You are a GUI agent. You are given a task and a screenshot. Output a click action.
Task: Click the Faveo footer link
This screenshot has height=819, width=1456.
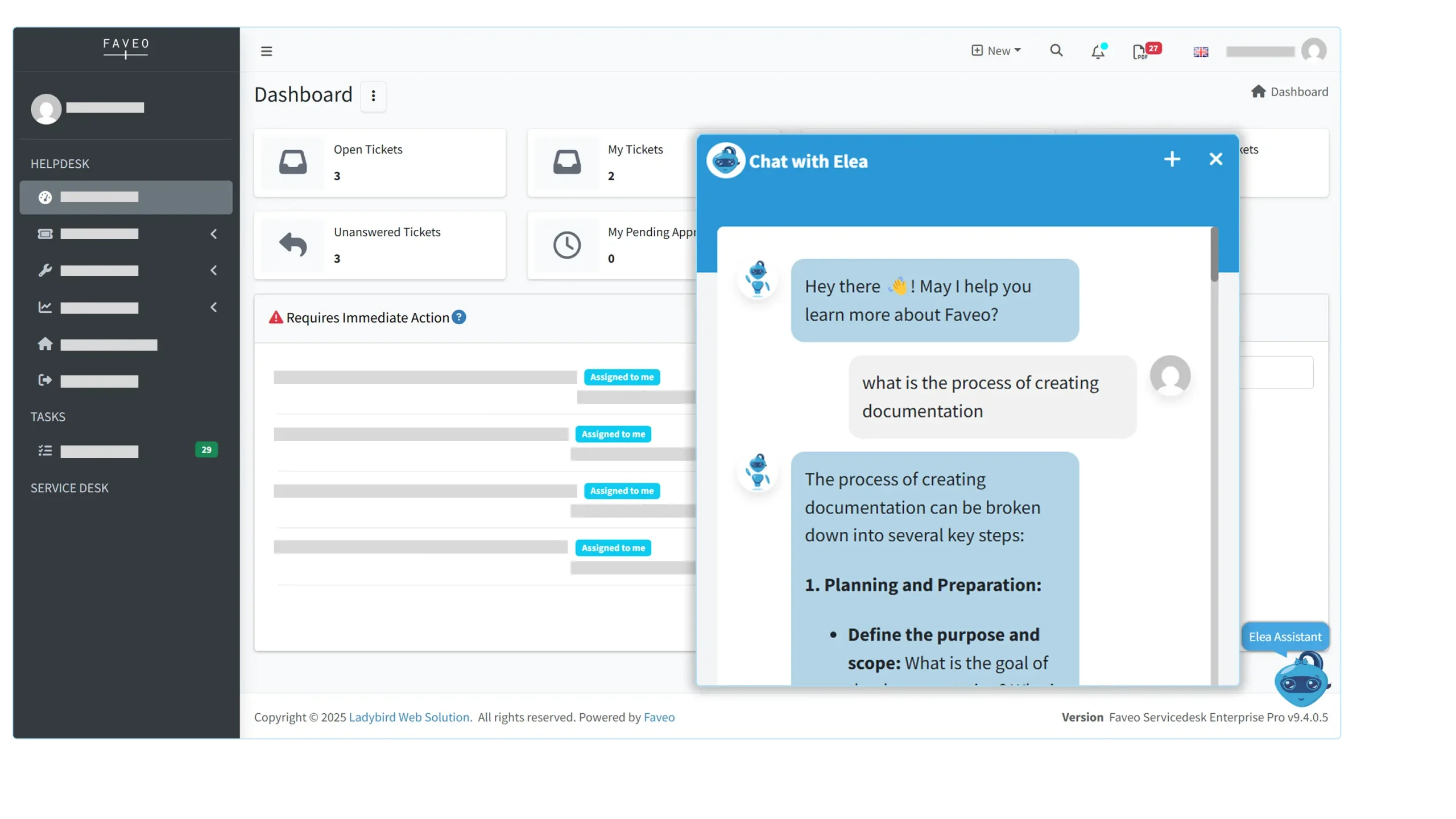[x=659, y=717]
